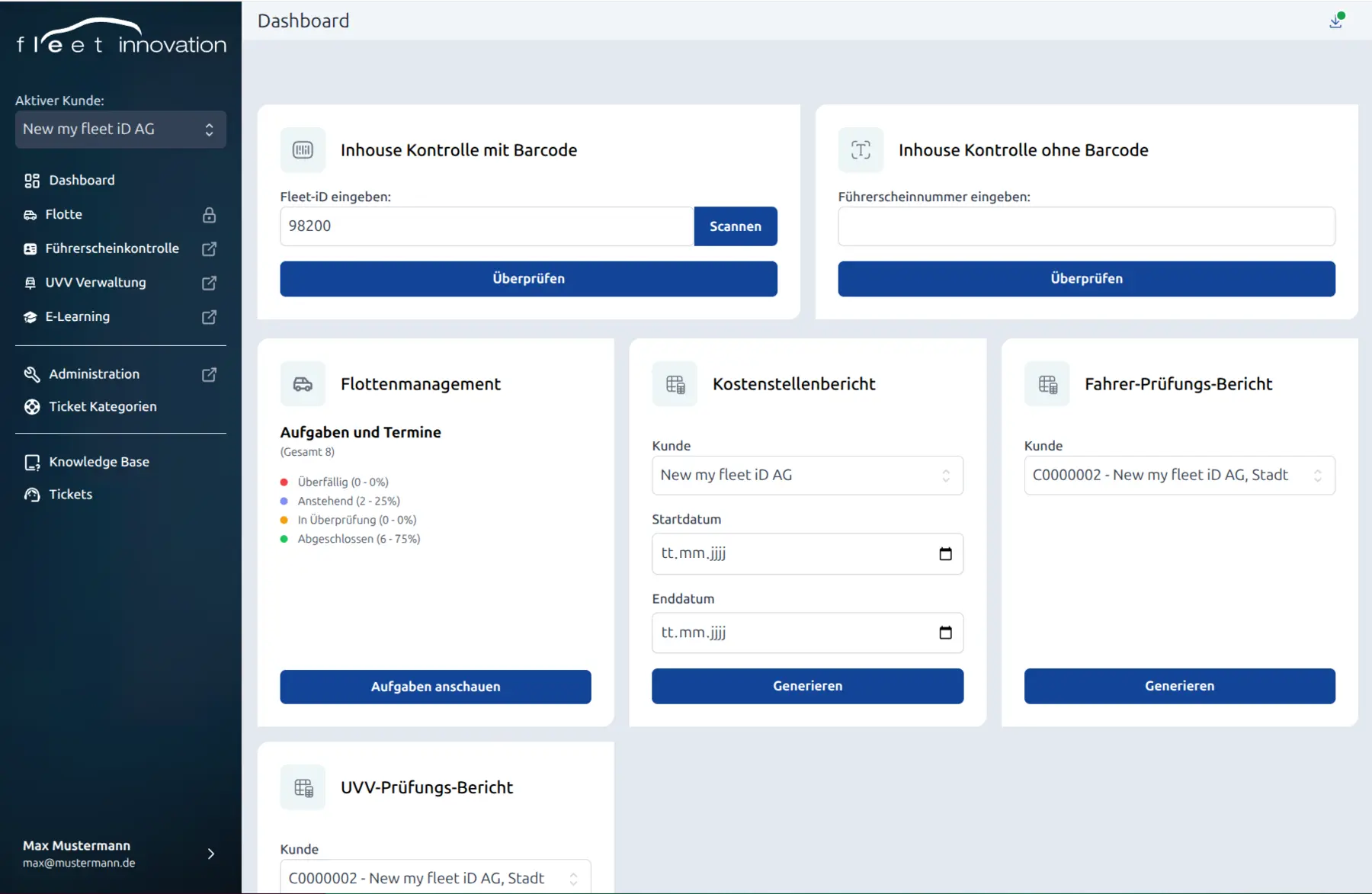This screenshot has width=1372, height=894.
Task: Click the table icon in UVV-Prüfungs-Bericht card
Action: coord(303,787)
